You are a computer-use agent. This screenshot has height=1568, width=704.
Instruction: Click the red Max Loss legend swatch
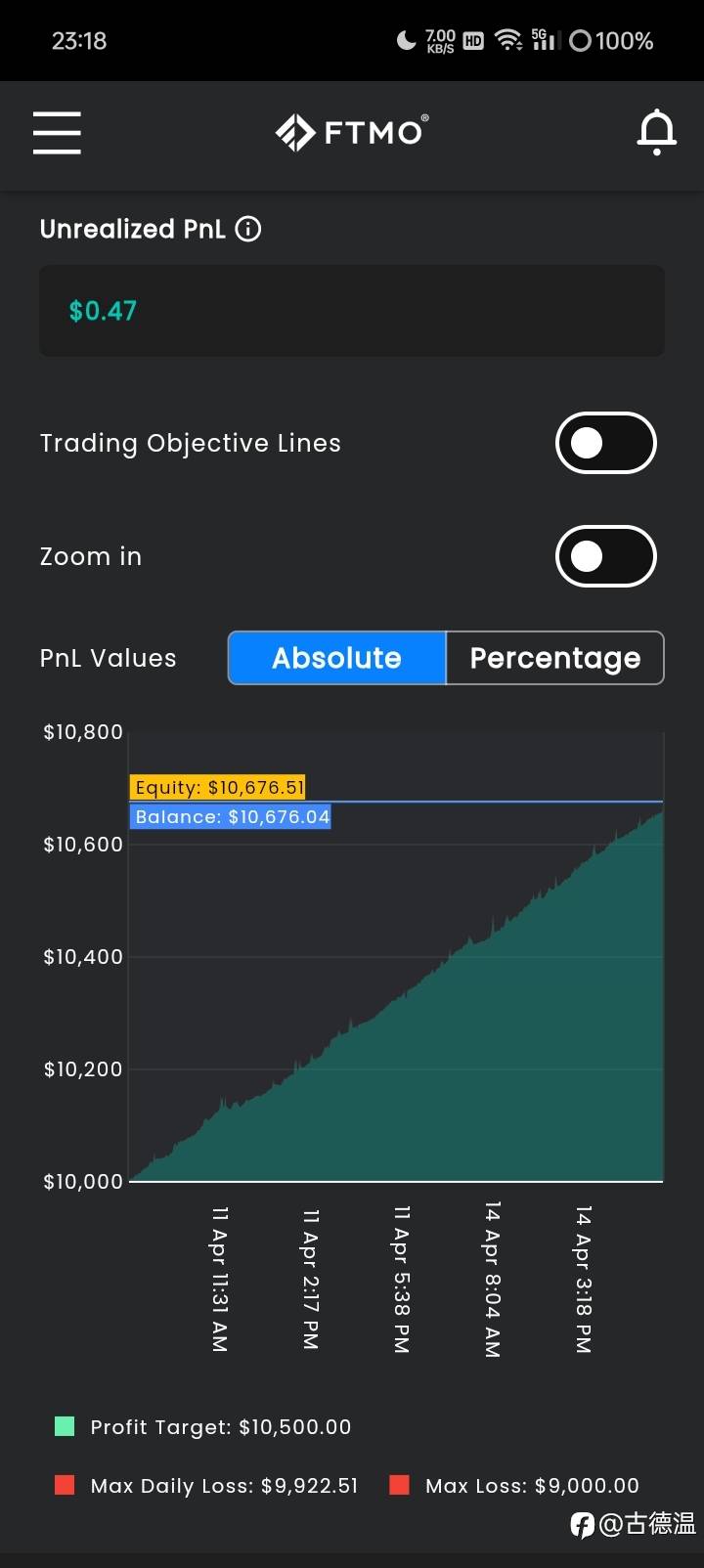(399, 1485)
